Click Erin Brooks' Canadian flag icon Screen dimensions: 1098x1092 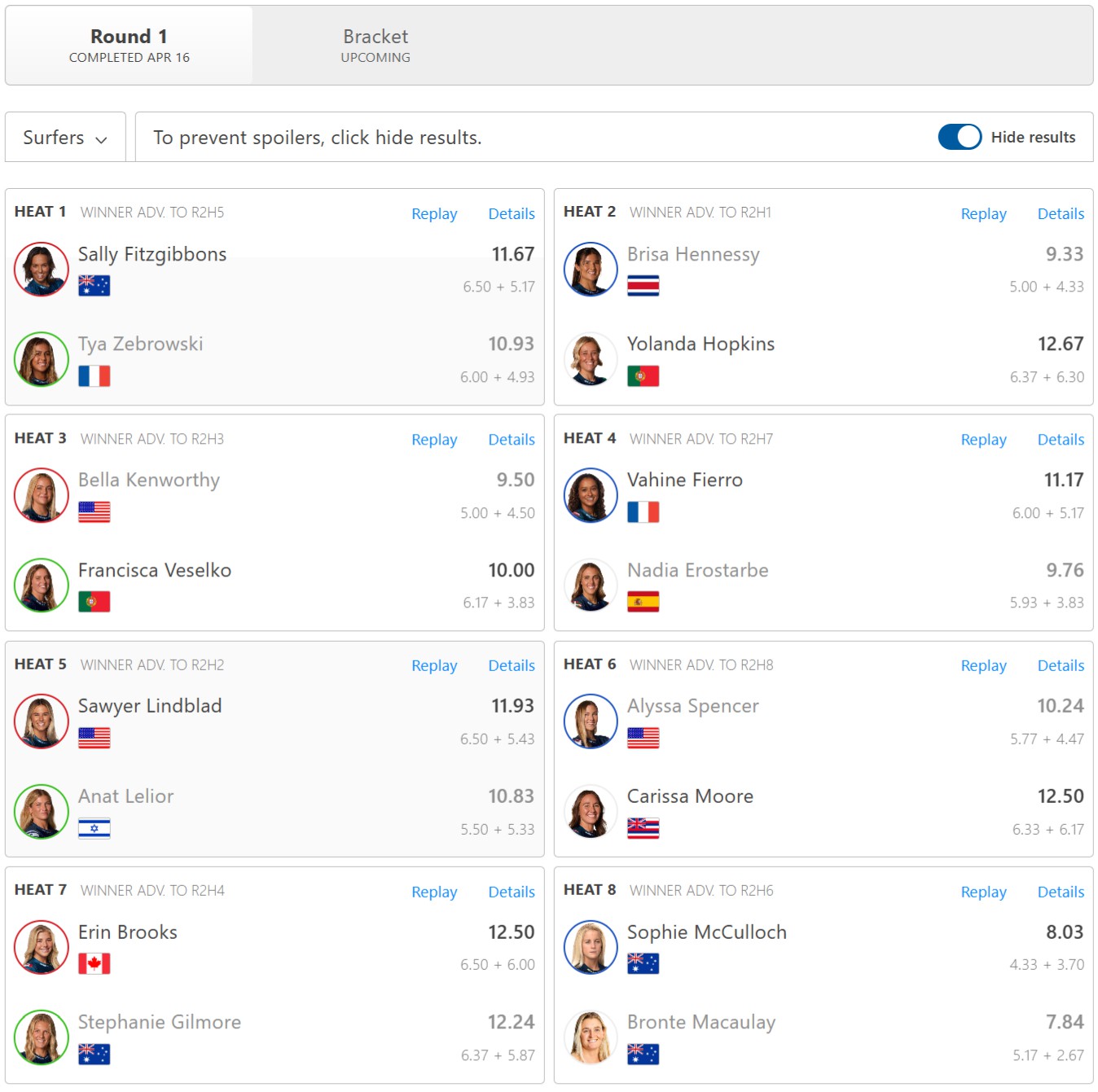tap(94, 964)
